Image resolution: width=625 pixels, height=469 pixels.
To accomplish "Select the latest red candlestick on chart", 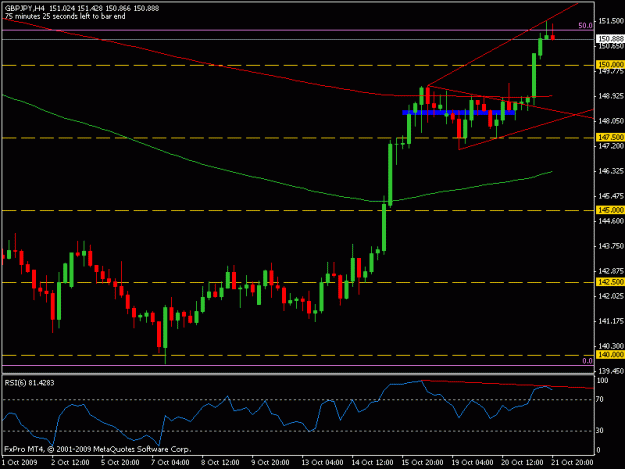I will [552, 37].
